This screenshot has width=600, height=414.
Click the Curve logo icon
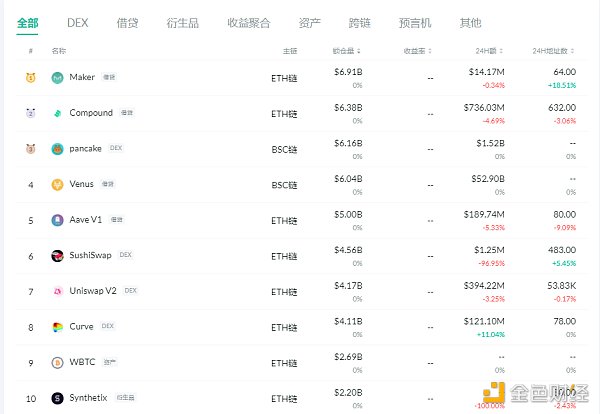pyautogui.click(x=58, y=326)
